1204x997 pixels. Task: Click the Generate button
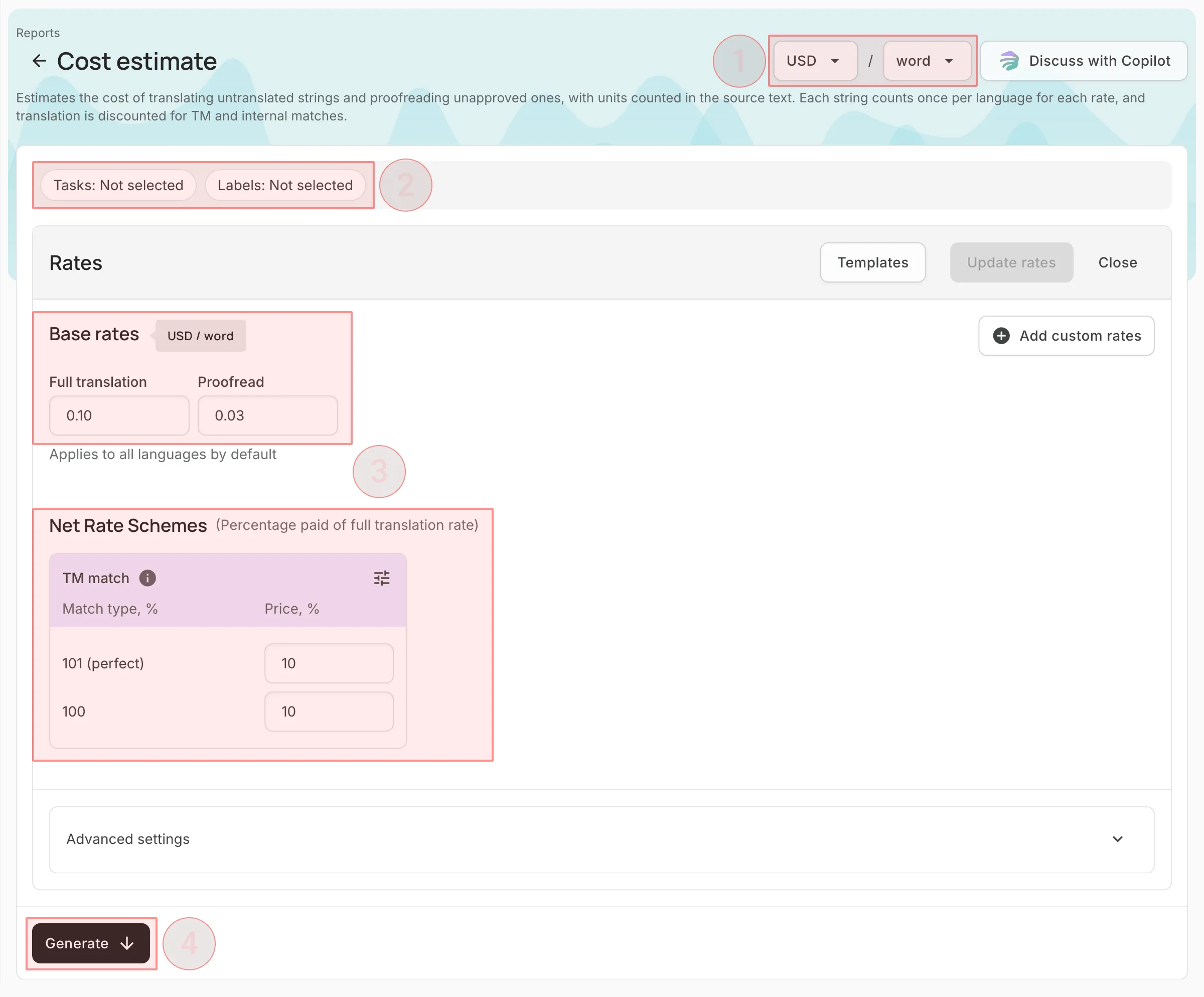[91, 944]
